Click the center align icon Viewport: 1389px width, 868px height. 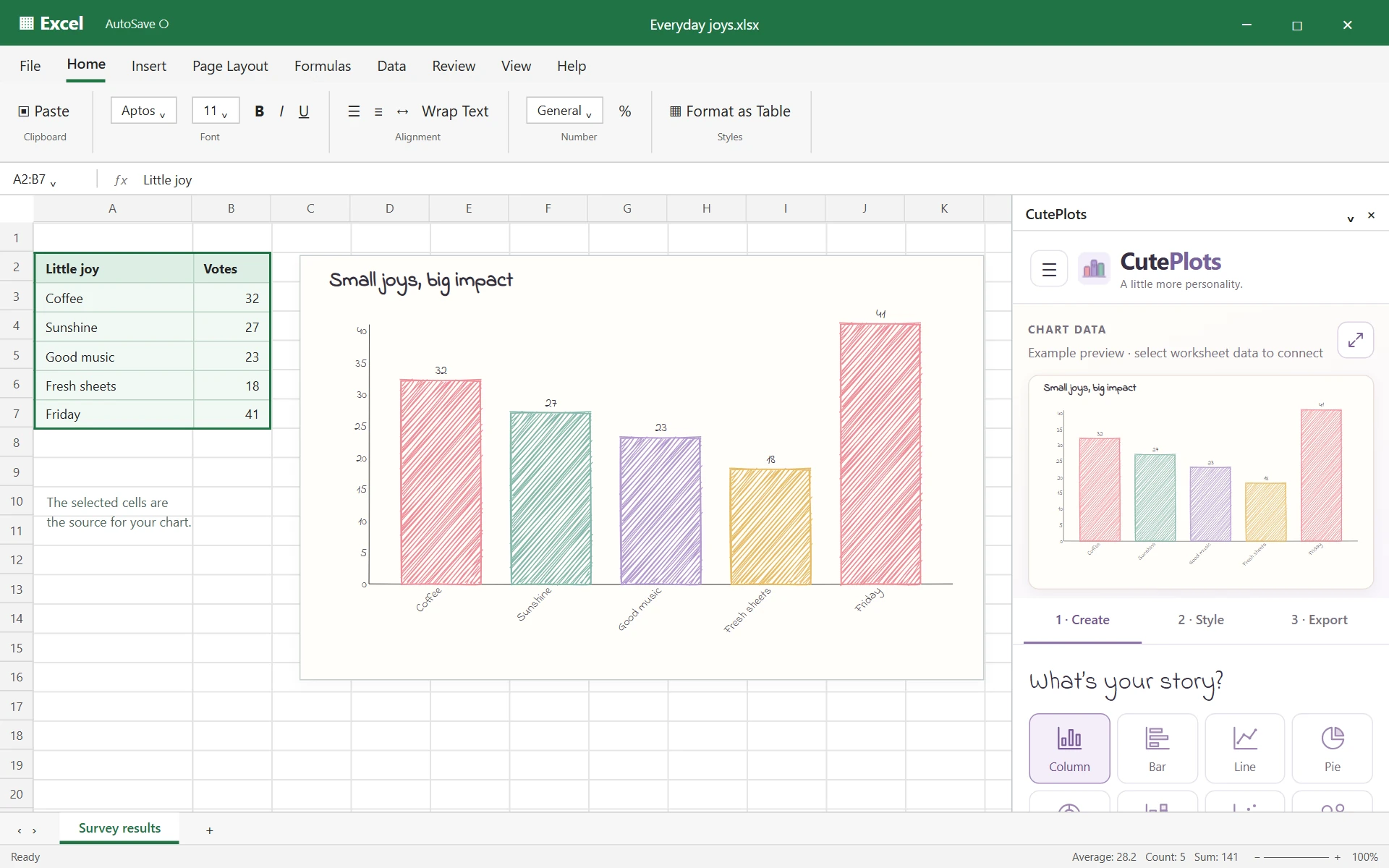(x=378, y=111)
